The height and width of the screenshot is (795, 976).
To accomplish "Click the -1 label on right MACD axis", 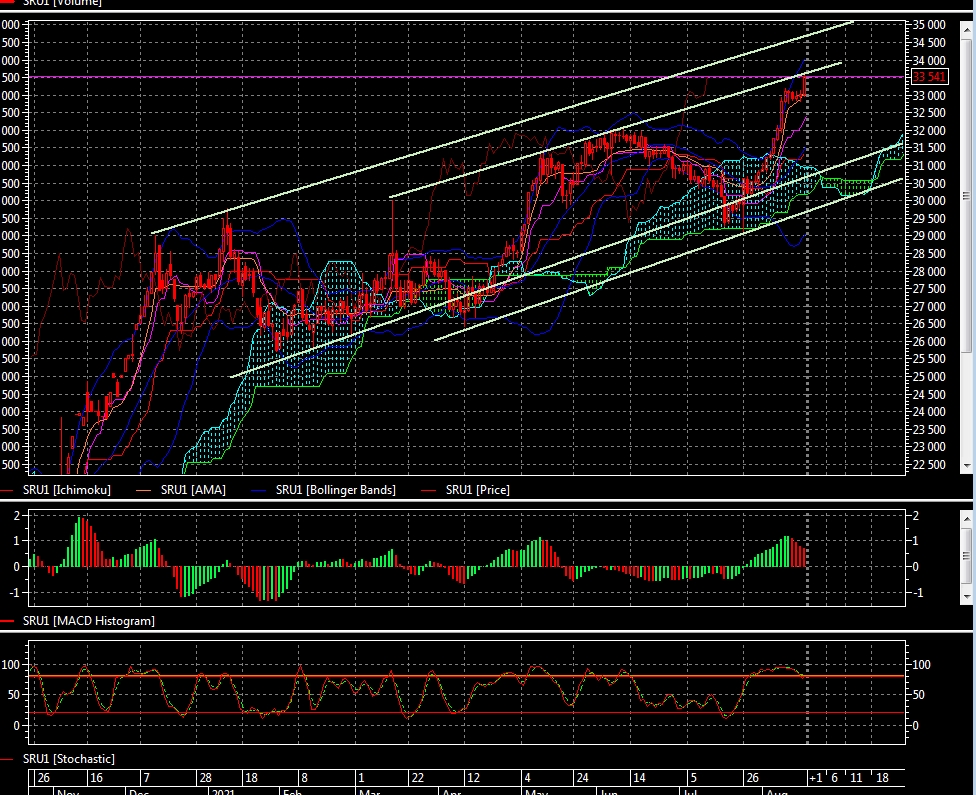I will (x=918, y=593).
